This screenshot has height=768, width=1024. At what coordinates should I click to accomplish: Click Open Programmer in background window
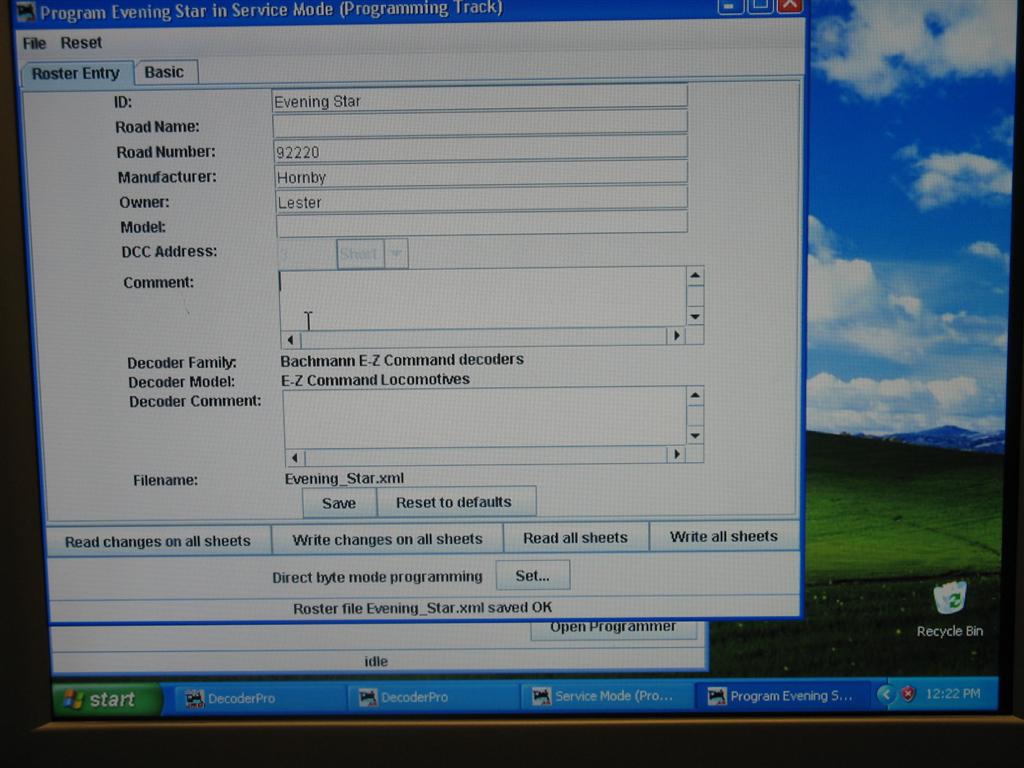click(x=613, y=628)
